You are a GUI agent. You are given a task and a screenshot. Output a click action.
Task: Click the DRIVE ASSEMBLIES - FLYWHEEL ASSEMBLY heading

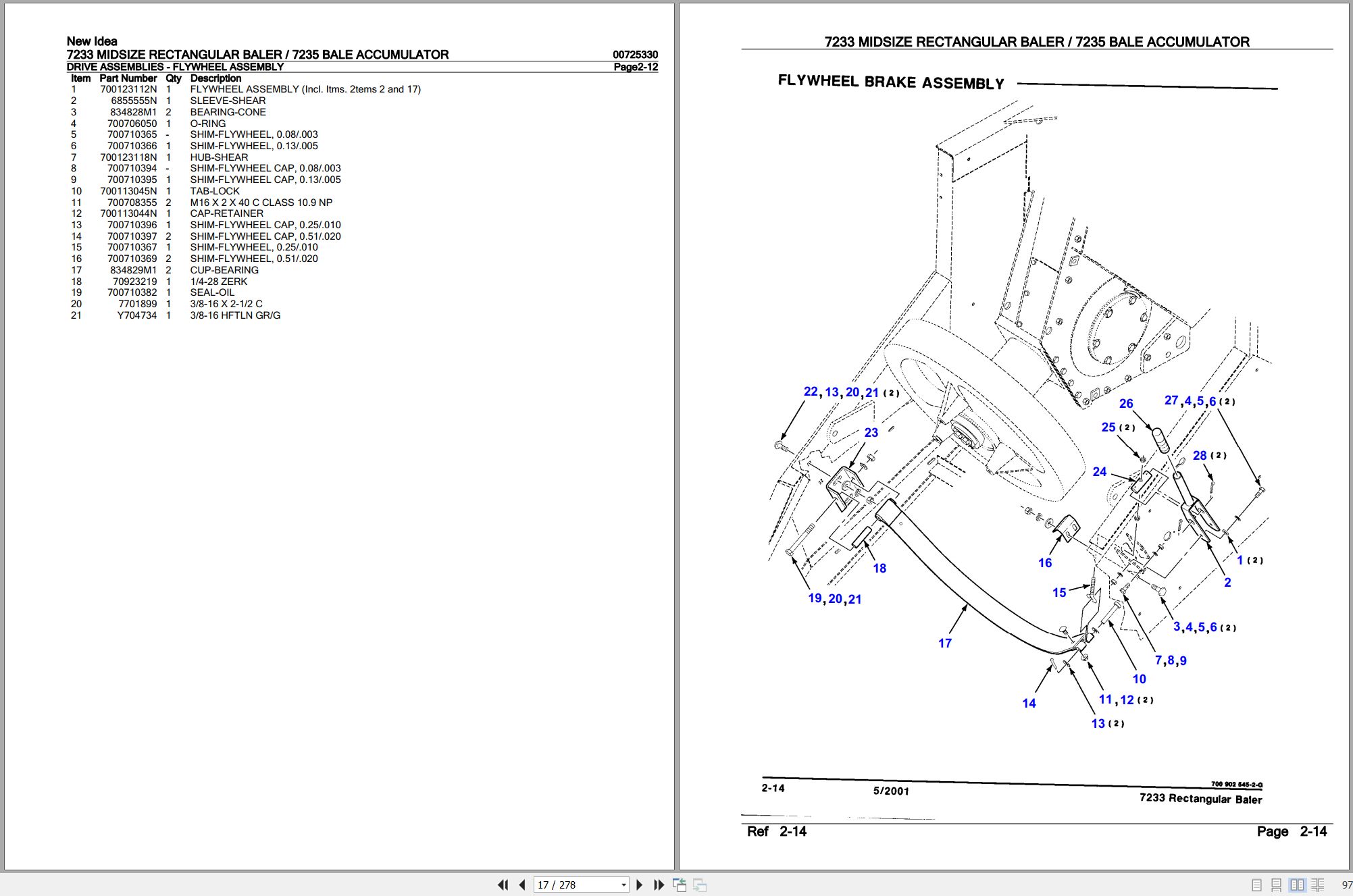pos(175,67)
